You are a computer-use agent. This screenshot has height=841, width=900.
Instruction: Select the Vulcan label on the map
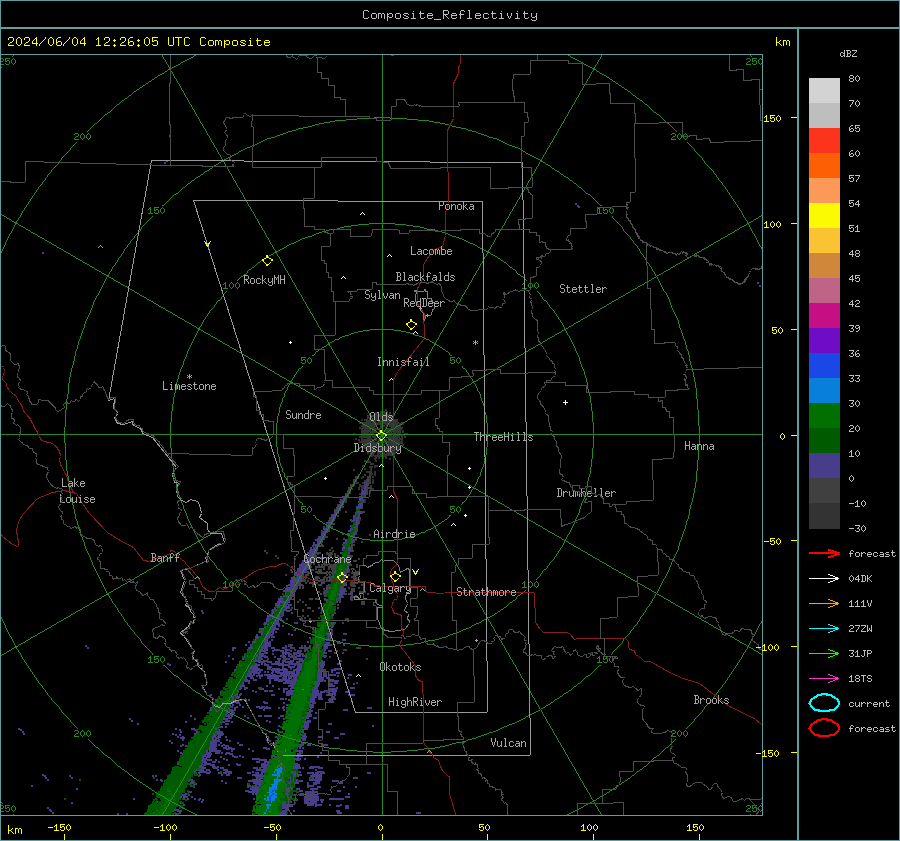click(x=509, y=743)
